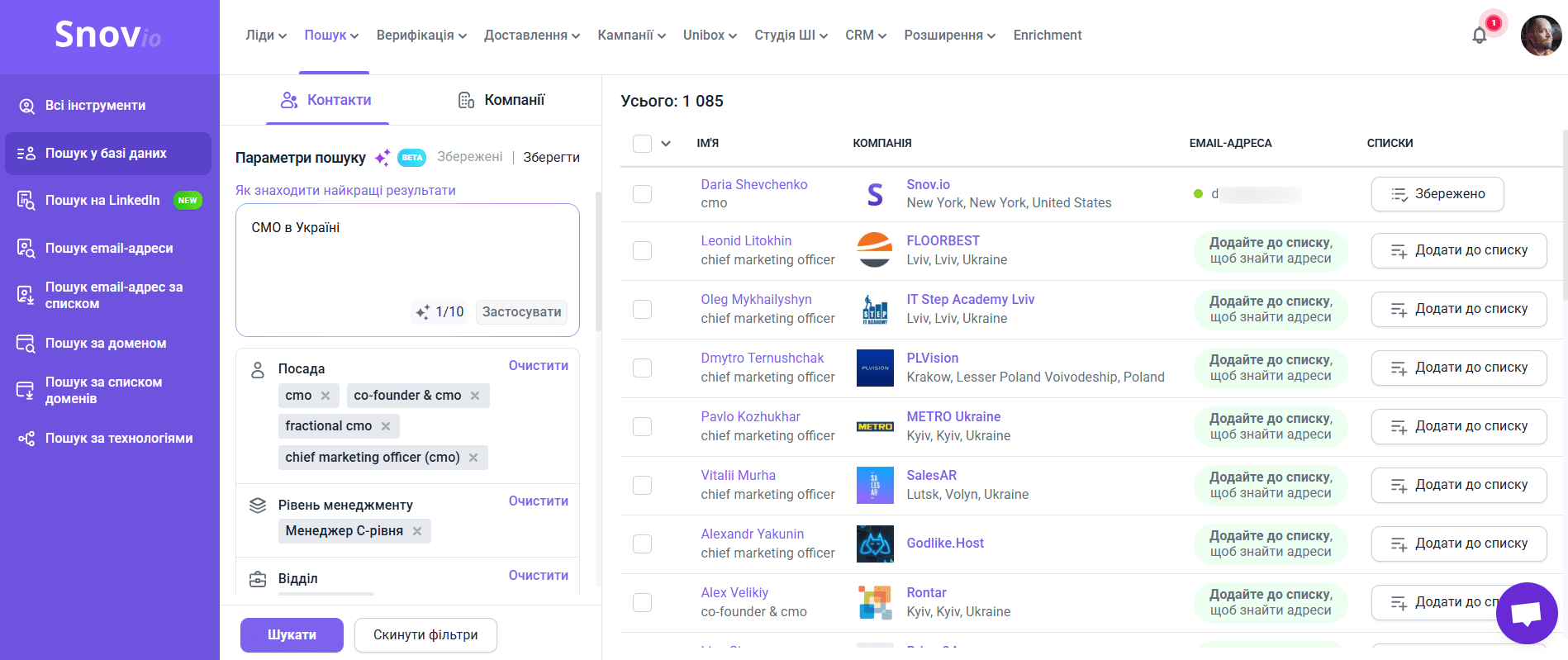
Task: Open Збережені saved searches link
Action: pyautogui.click(x=470, y=157)
